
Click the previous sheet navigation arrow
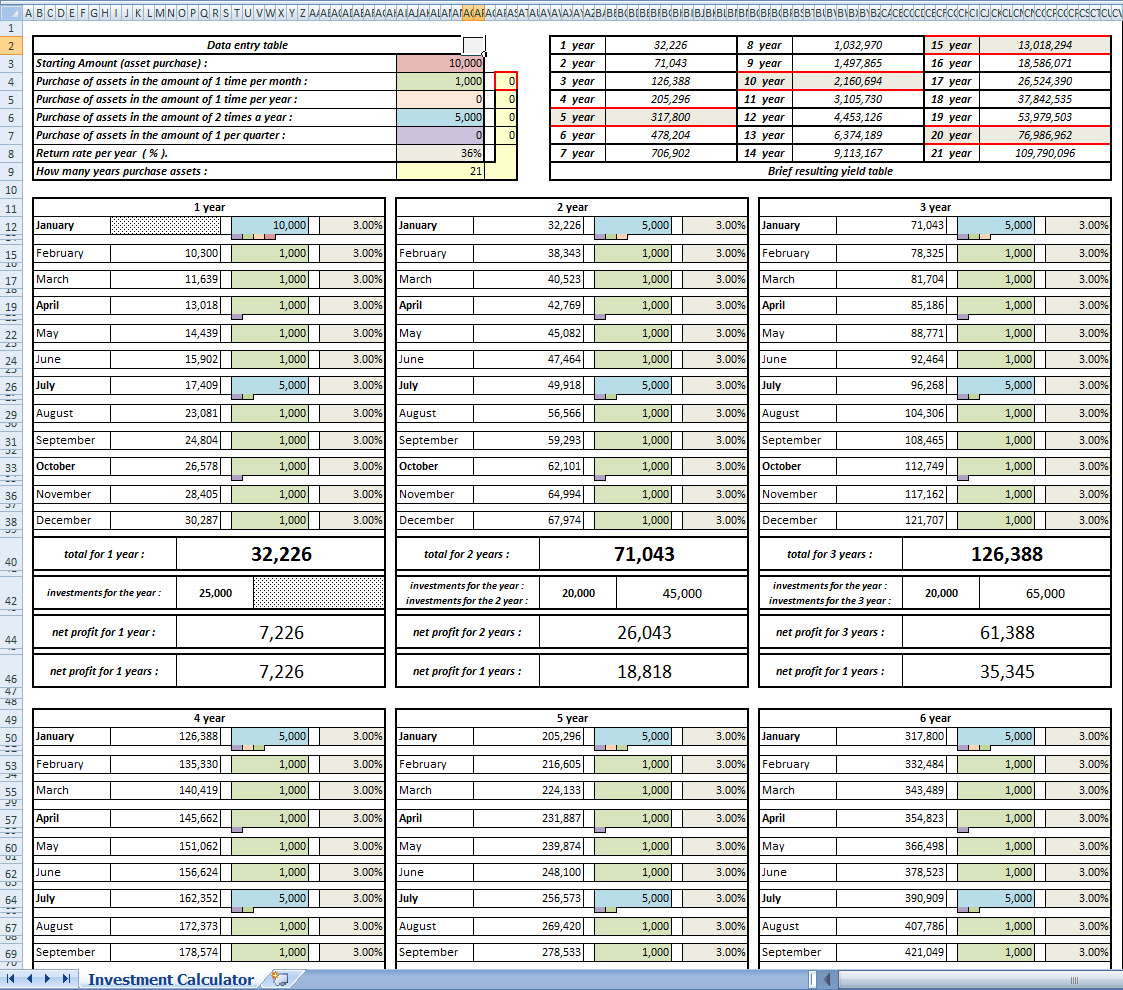[x=30, y=979]
